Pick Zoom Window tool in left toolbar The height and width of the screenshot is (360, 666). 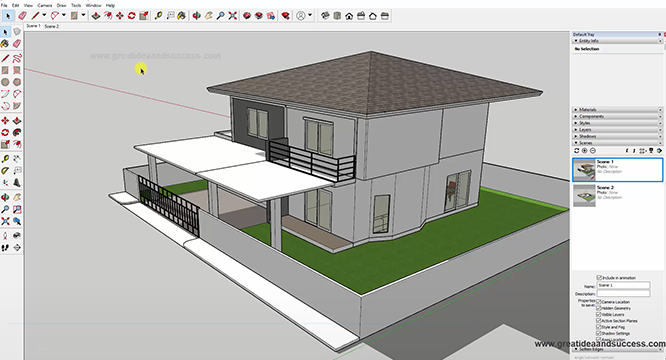17,209
